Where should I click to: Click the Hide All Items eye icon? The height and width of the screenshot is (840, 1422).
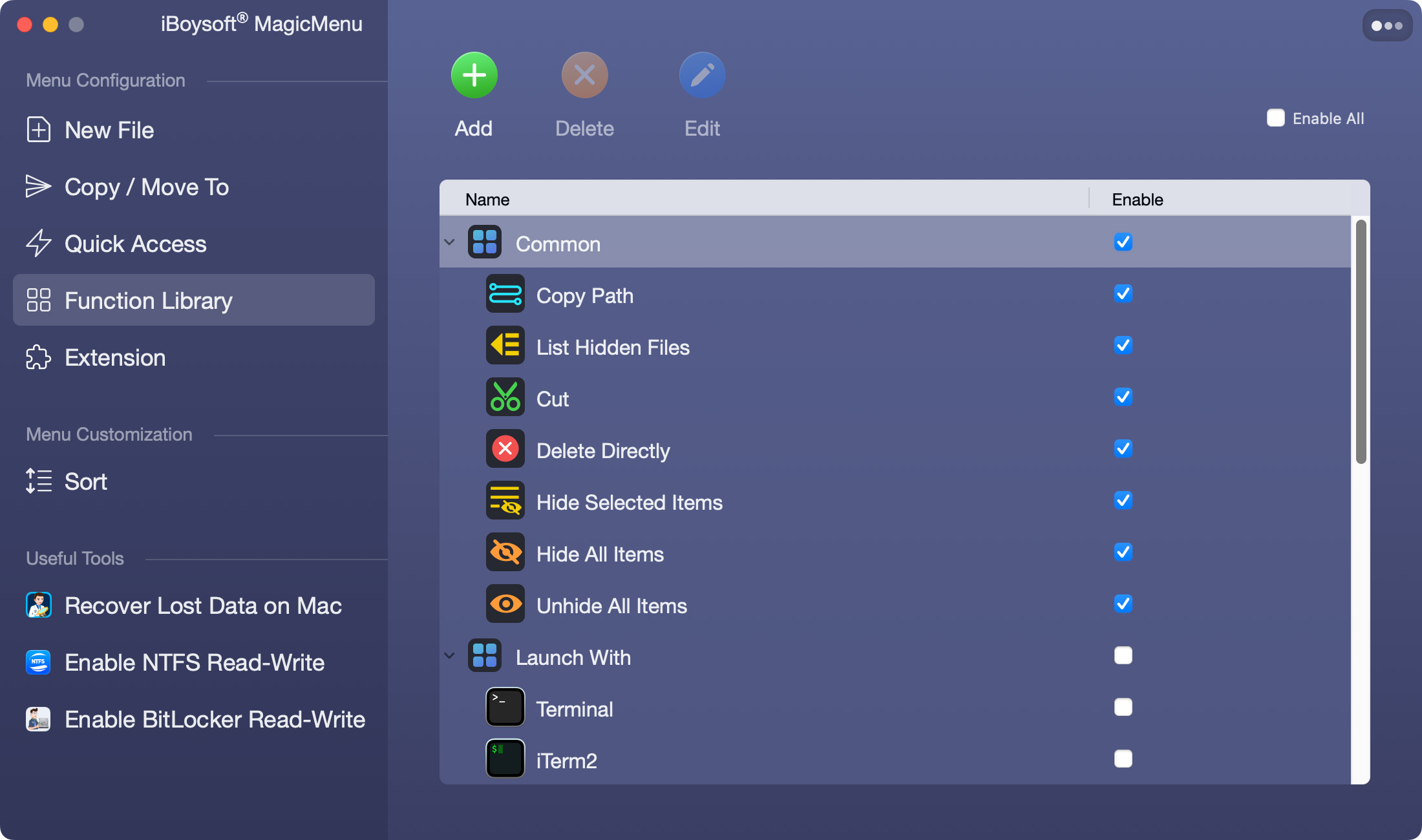coord(505,552)
